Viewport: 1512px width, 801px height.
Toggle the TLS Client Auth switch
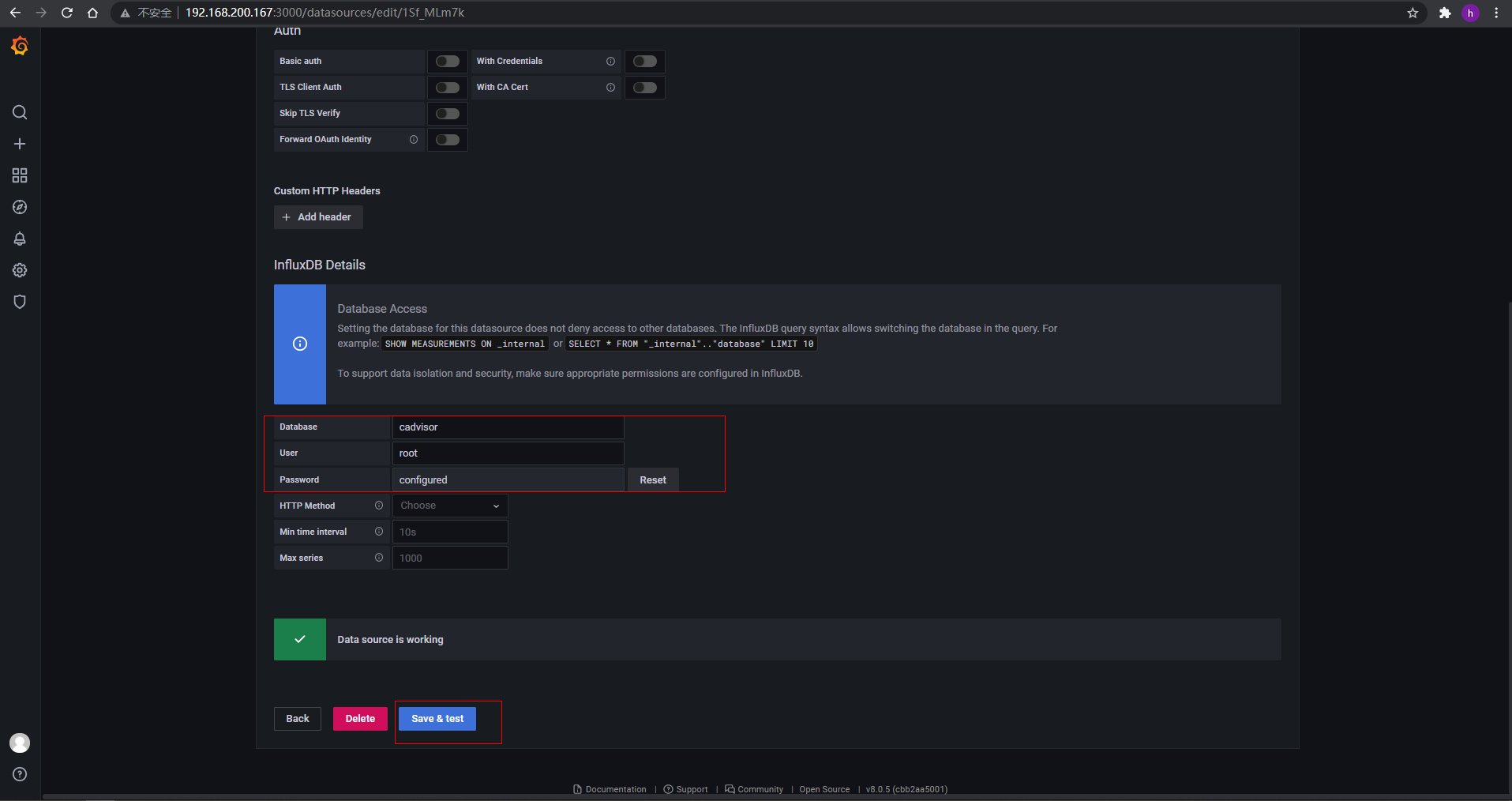448,87
